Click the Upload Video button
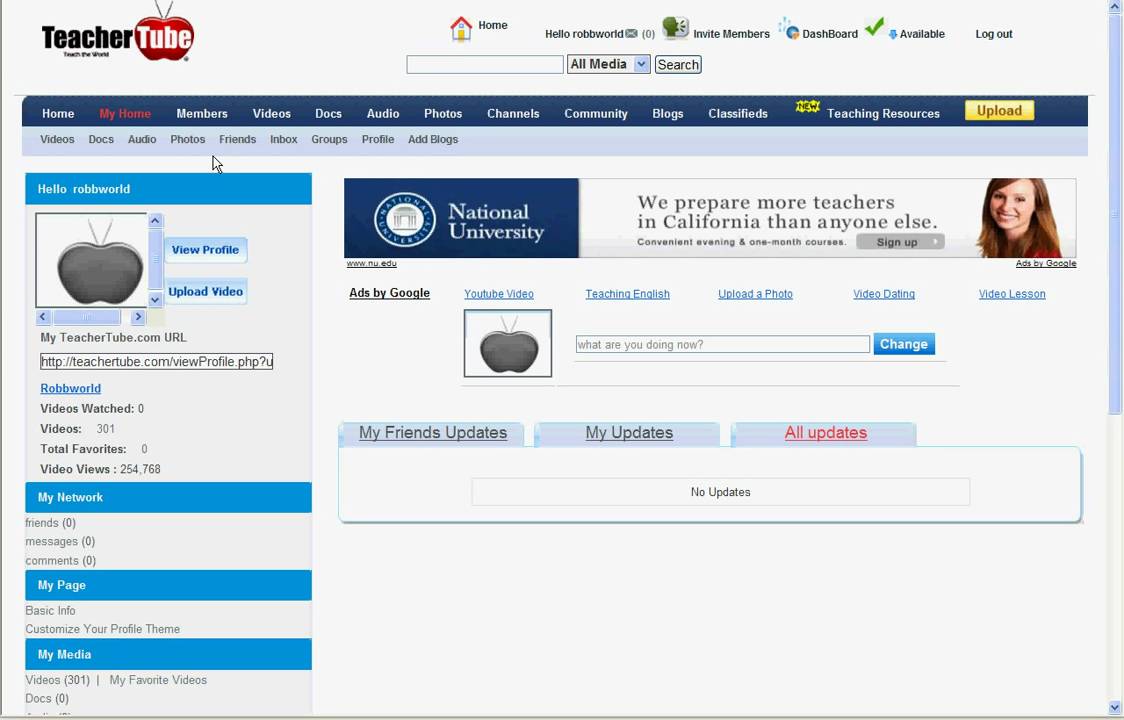 tap(206, 291)
